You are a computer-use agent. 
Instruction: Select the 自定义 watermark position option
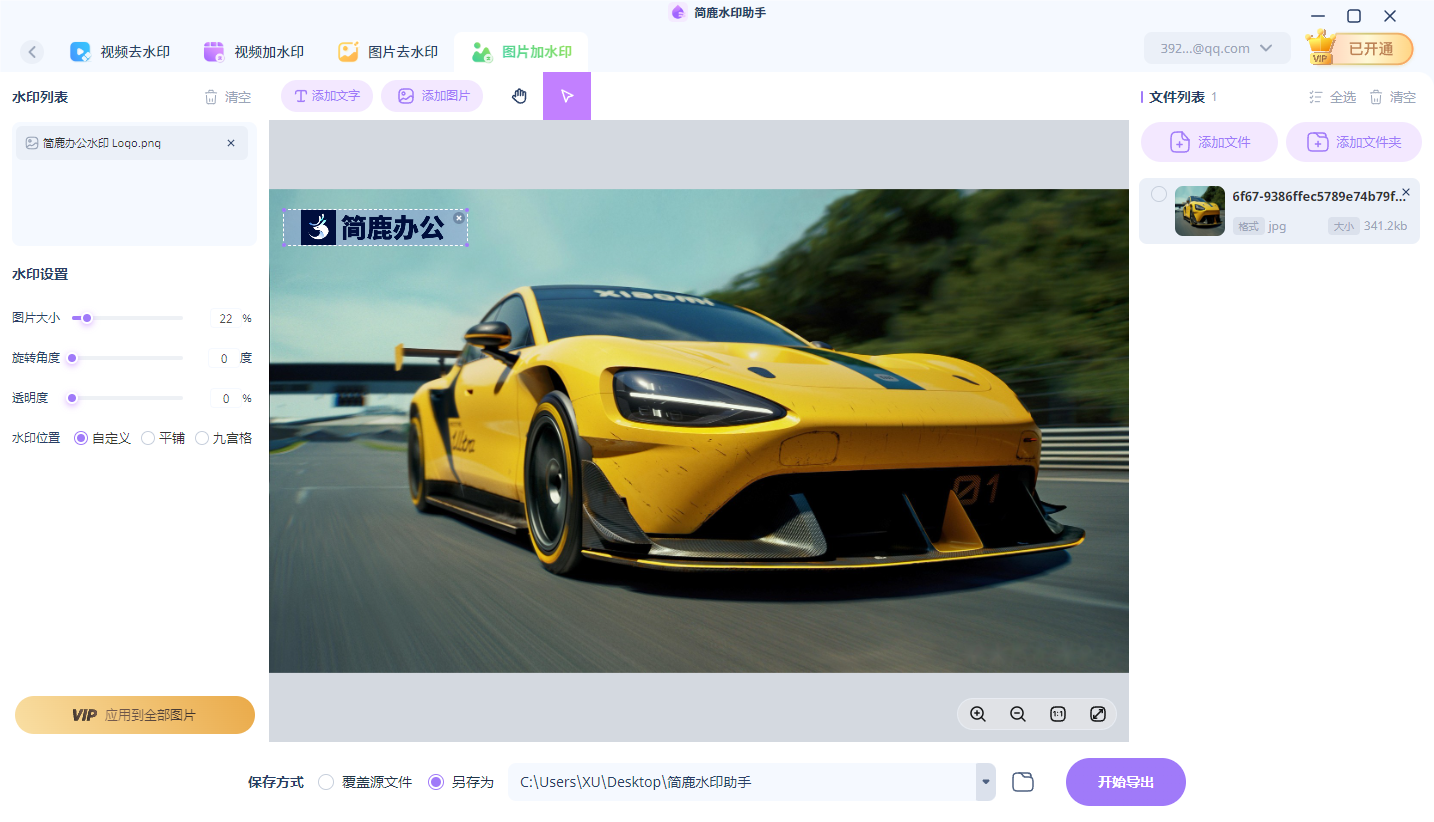[x=81, y=437]
